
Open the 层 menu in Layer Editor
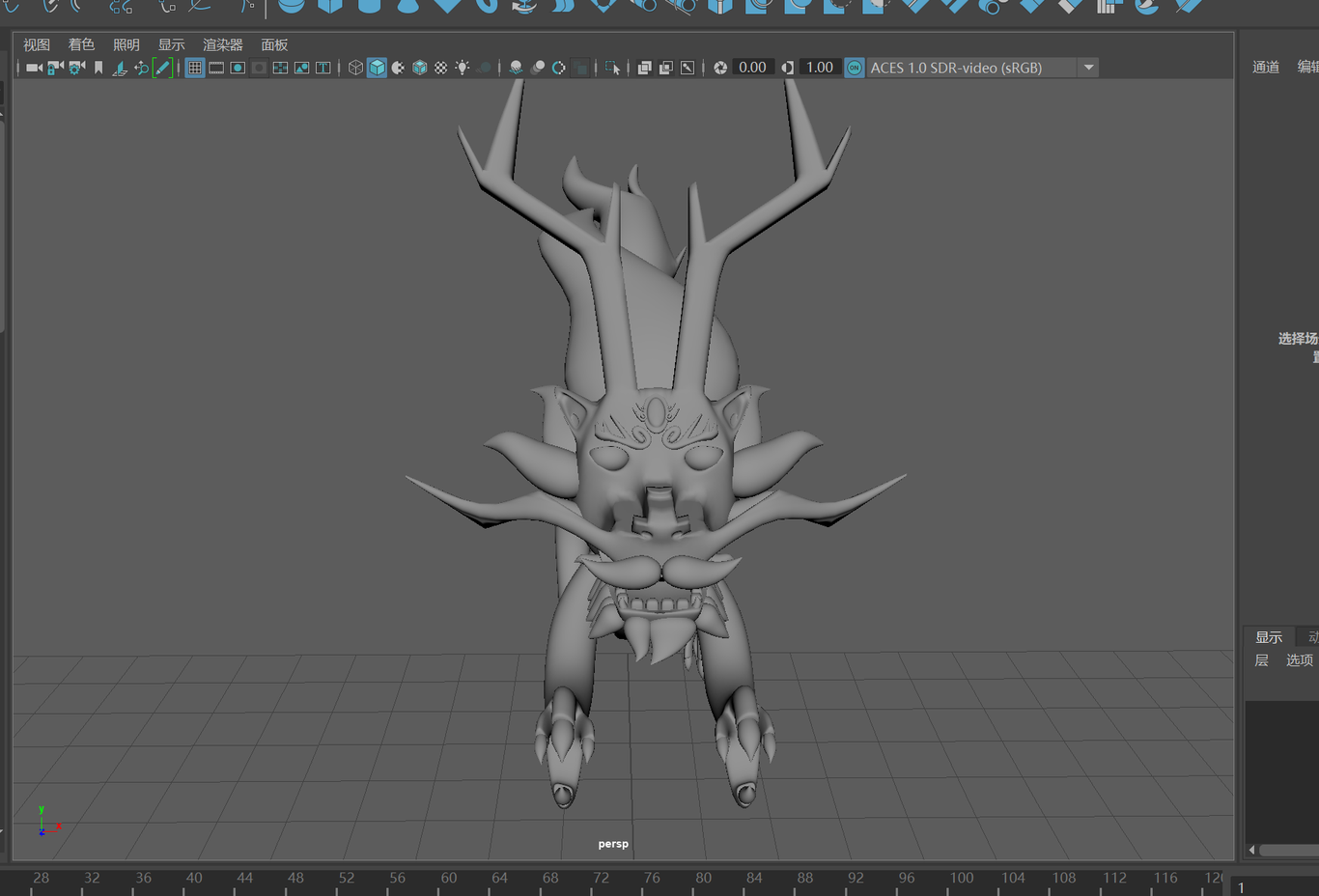pos(1261,660)
